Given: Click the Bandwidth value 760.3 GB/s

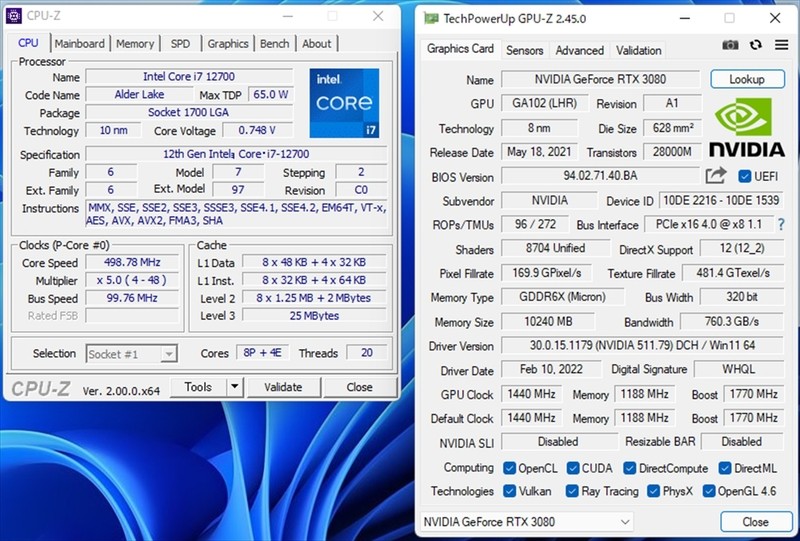Looking at the screenshot, I should [x=732, y=322].
